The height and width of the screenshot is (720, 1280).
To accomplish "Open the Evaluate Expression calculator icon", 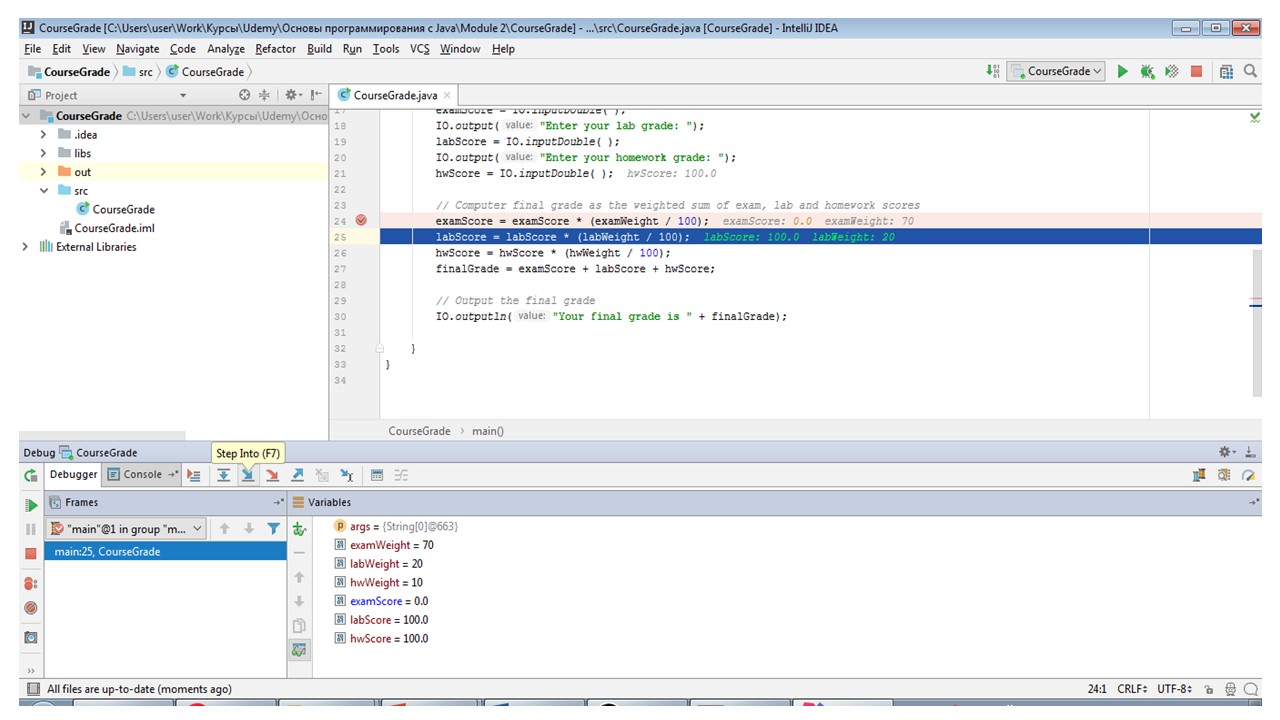I will pos(377,476).
